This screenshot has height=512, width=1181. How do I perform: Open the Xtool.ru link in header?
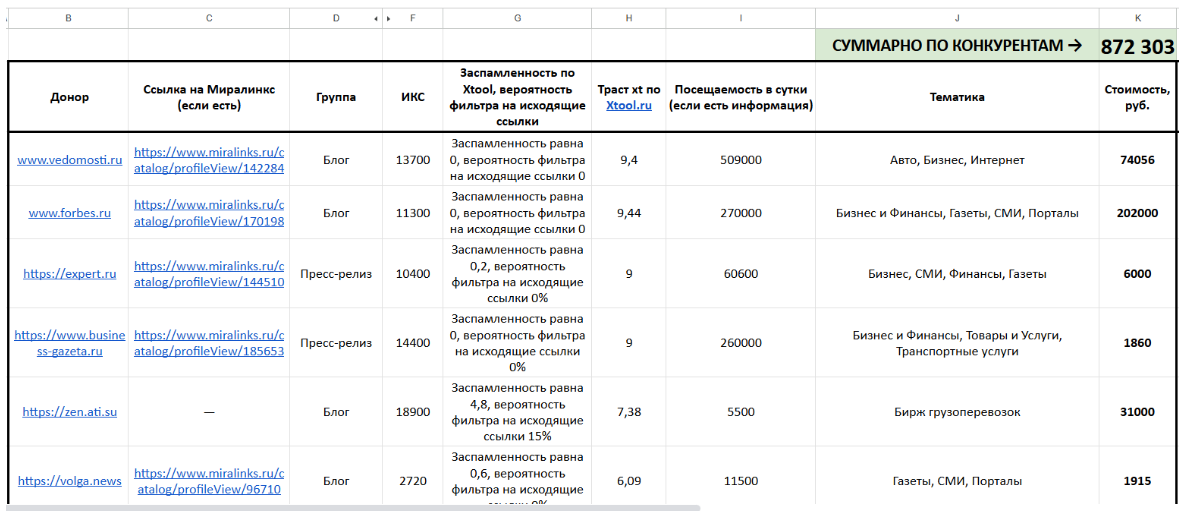tap(629, 105)
